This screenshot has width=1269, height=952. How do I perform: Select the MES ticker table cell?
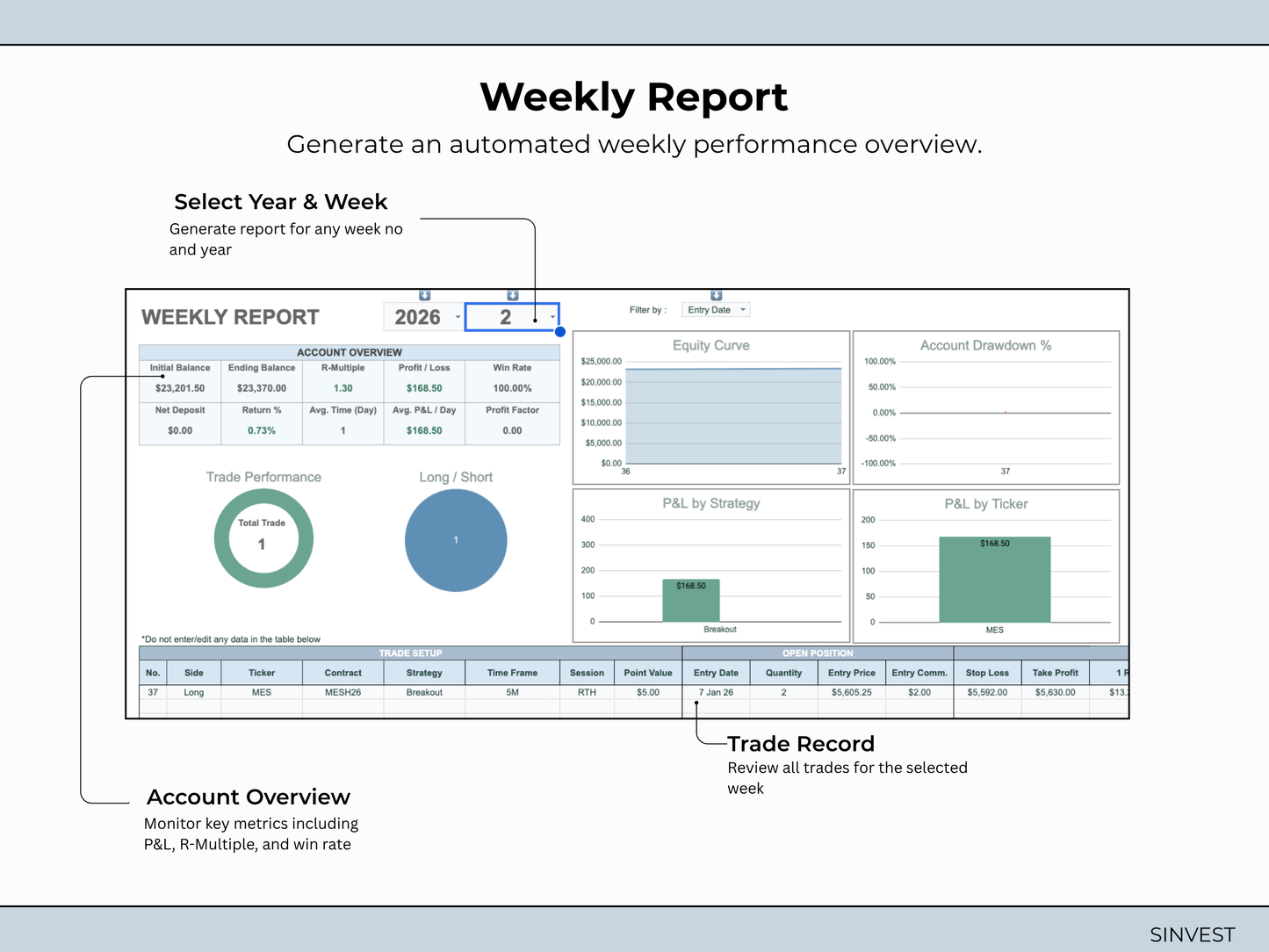262,692
